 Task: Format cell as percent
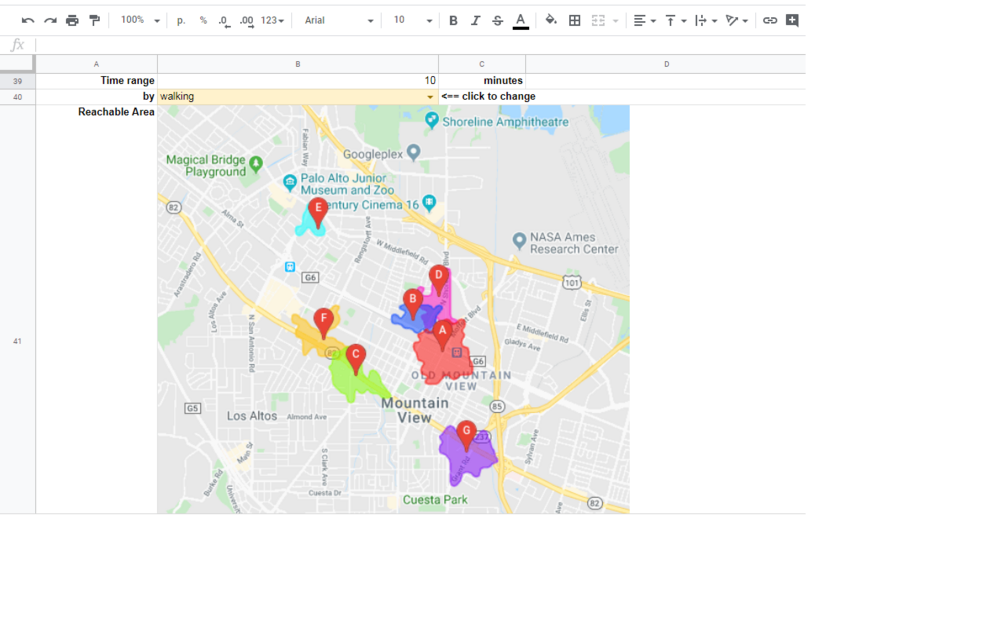[203, 21]
